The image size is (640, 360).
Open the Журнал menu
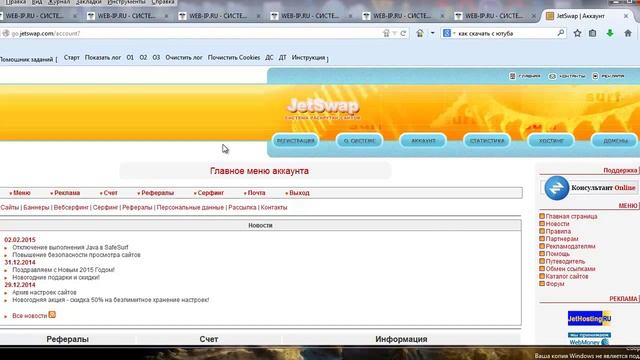pos(58,2)
